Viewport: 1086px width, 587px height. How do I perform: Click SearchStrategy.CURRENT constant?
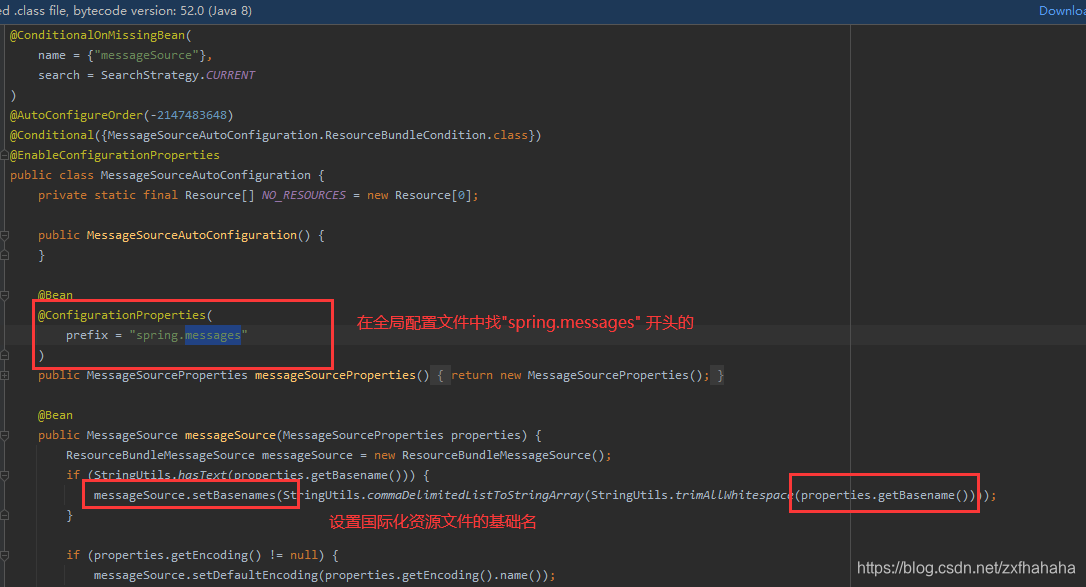[x=178, y=75]
